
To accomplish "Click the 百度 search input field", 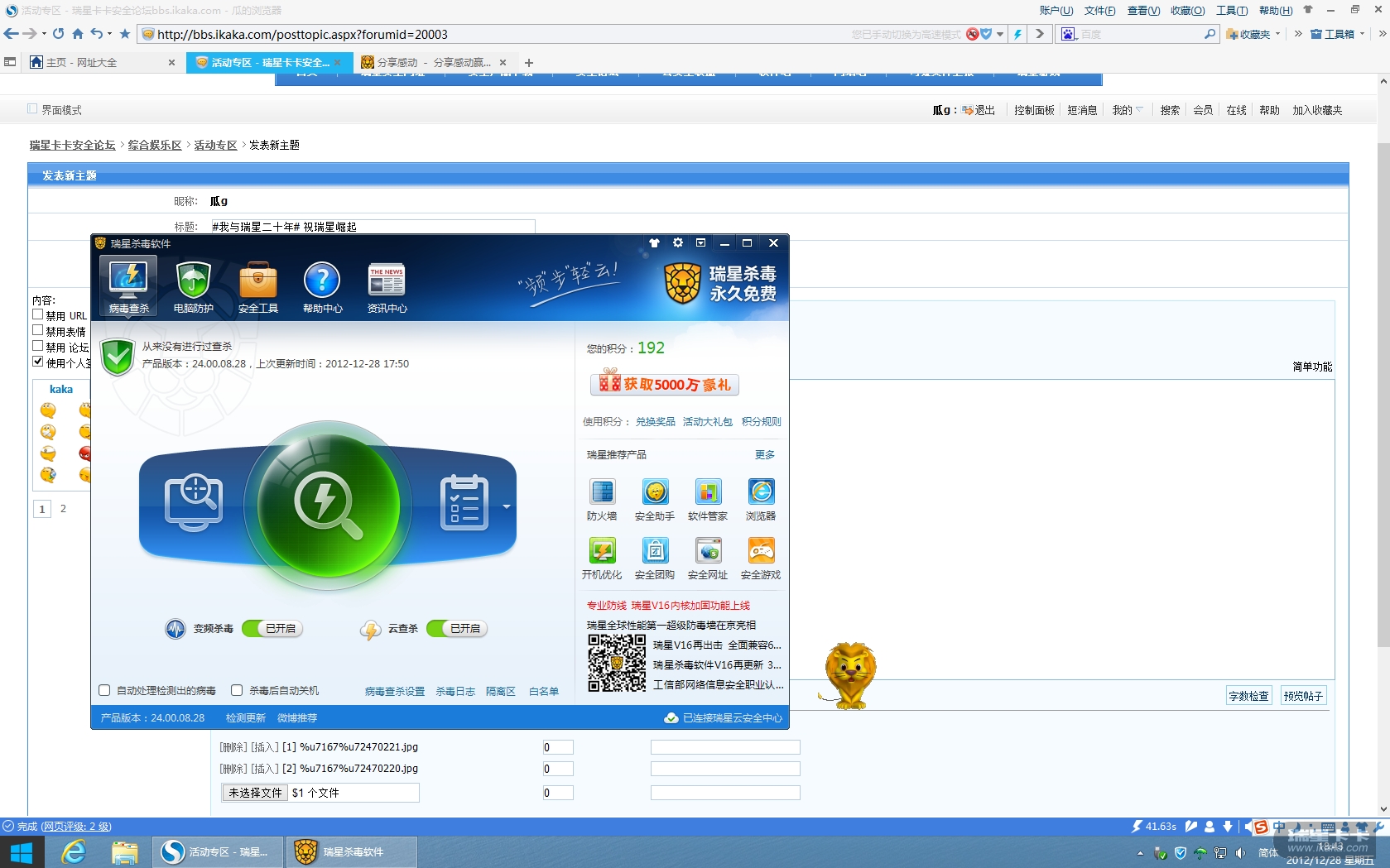I will tap(1141, 34).
